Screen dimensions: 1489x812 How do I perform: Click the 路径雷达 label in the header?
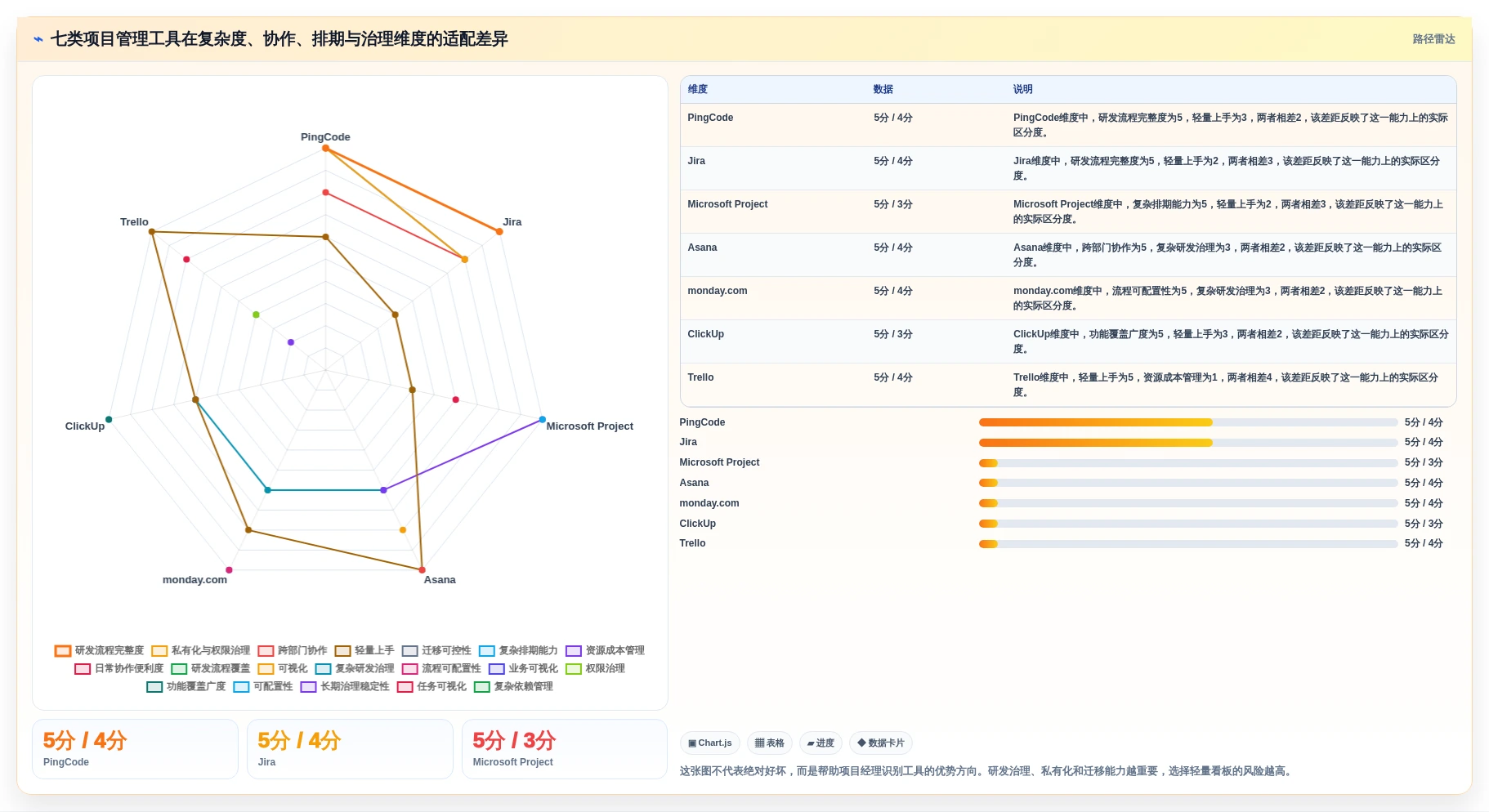pos(1433,39)
